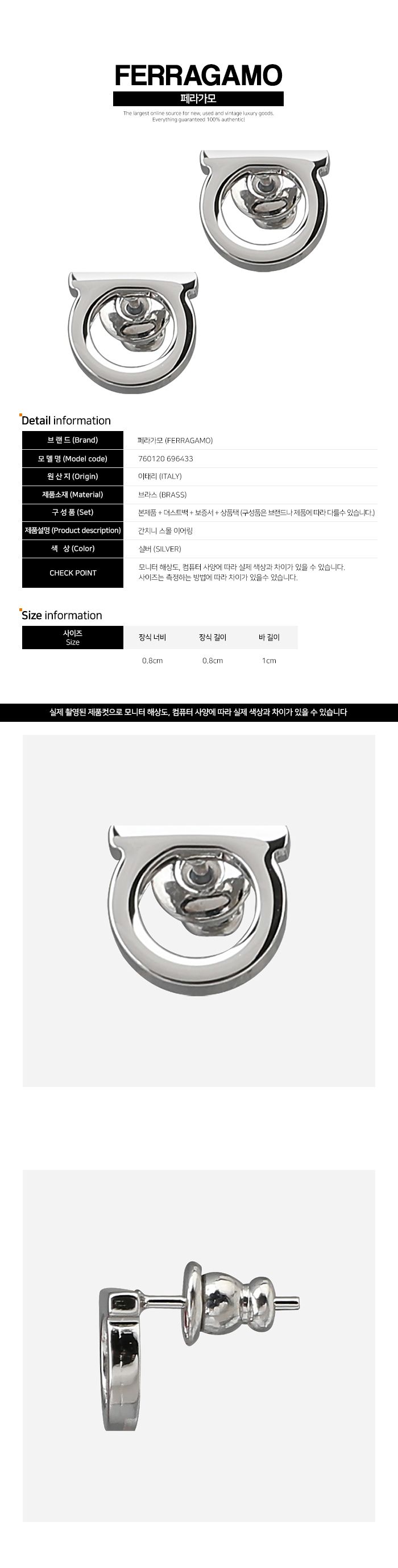Image resolution: width=398 pixels, height=1568 pixels.
Task: Open the upper-right earring product photo
Action: pyautogui.click(x=264, y=210)
